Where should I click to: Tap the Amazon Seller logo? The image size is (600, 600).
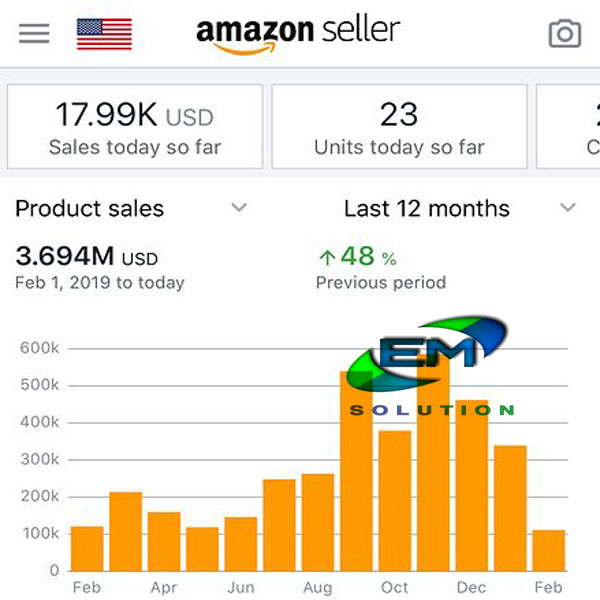[x=298, y=34]
